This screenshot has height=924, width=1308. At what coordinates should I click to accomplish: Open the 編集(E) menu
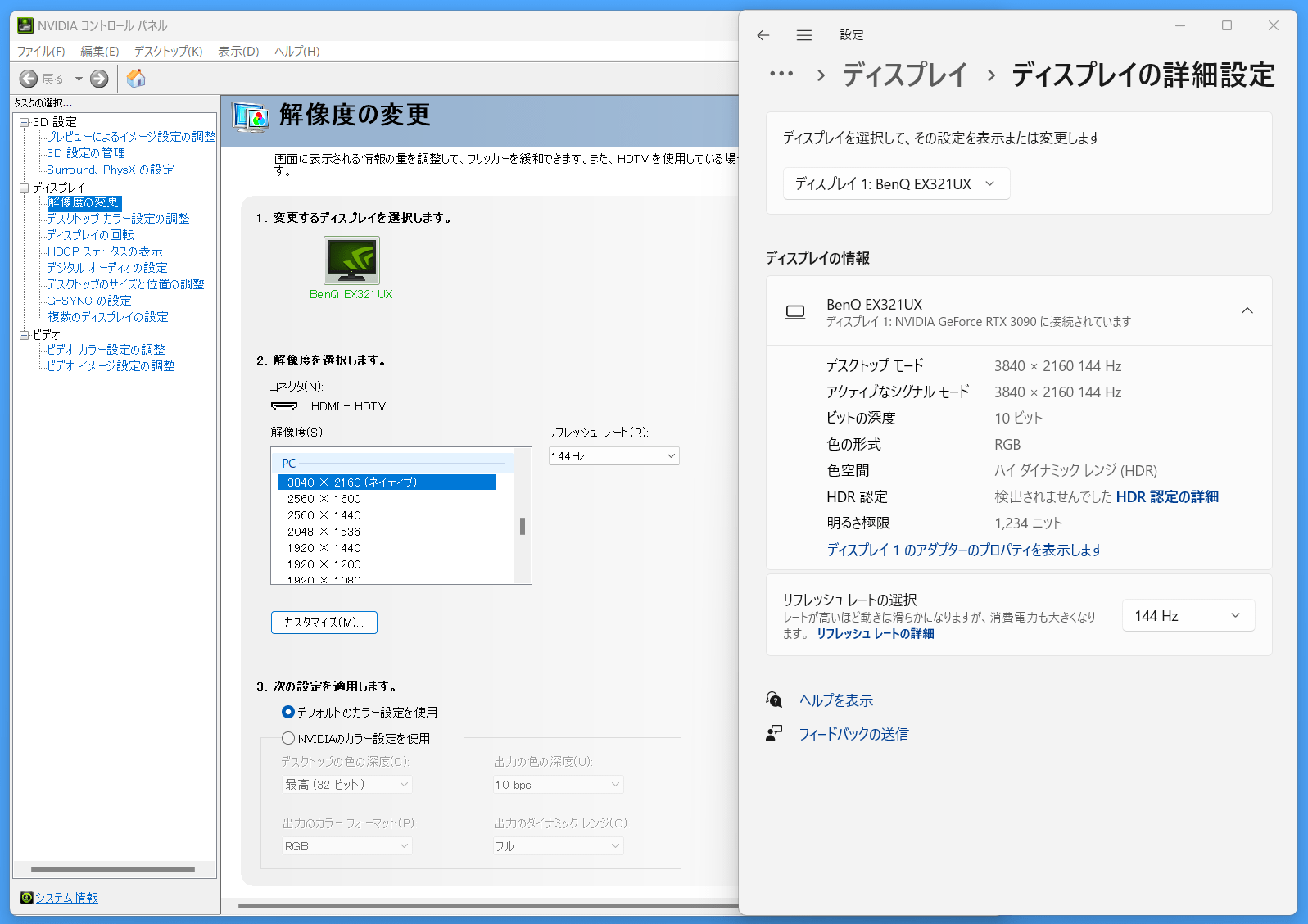click(x=100, y=51)
